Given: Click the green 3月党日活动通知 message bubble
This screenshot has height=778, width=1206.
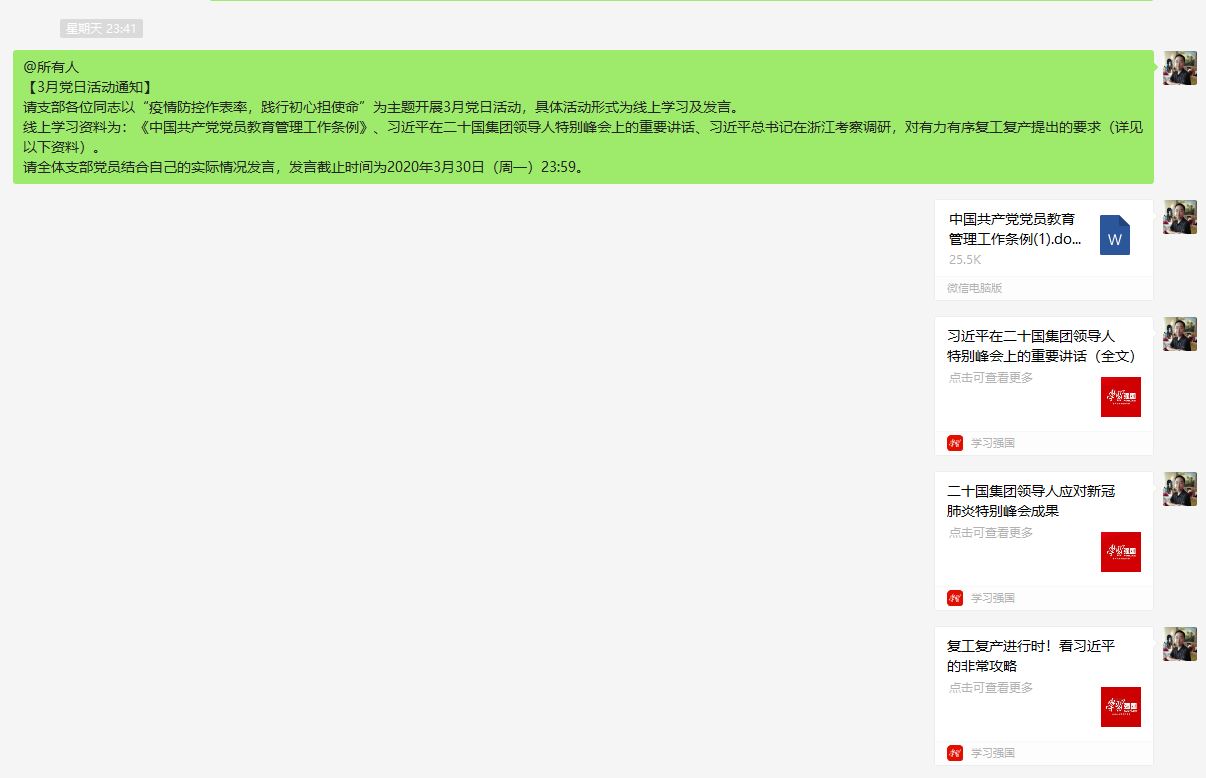Looking at the screenshot, I should [583, 117].
